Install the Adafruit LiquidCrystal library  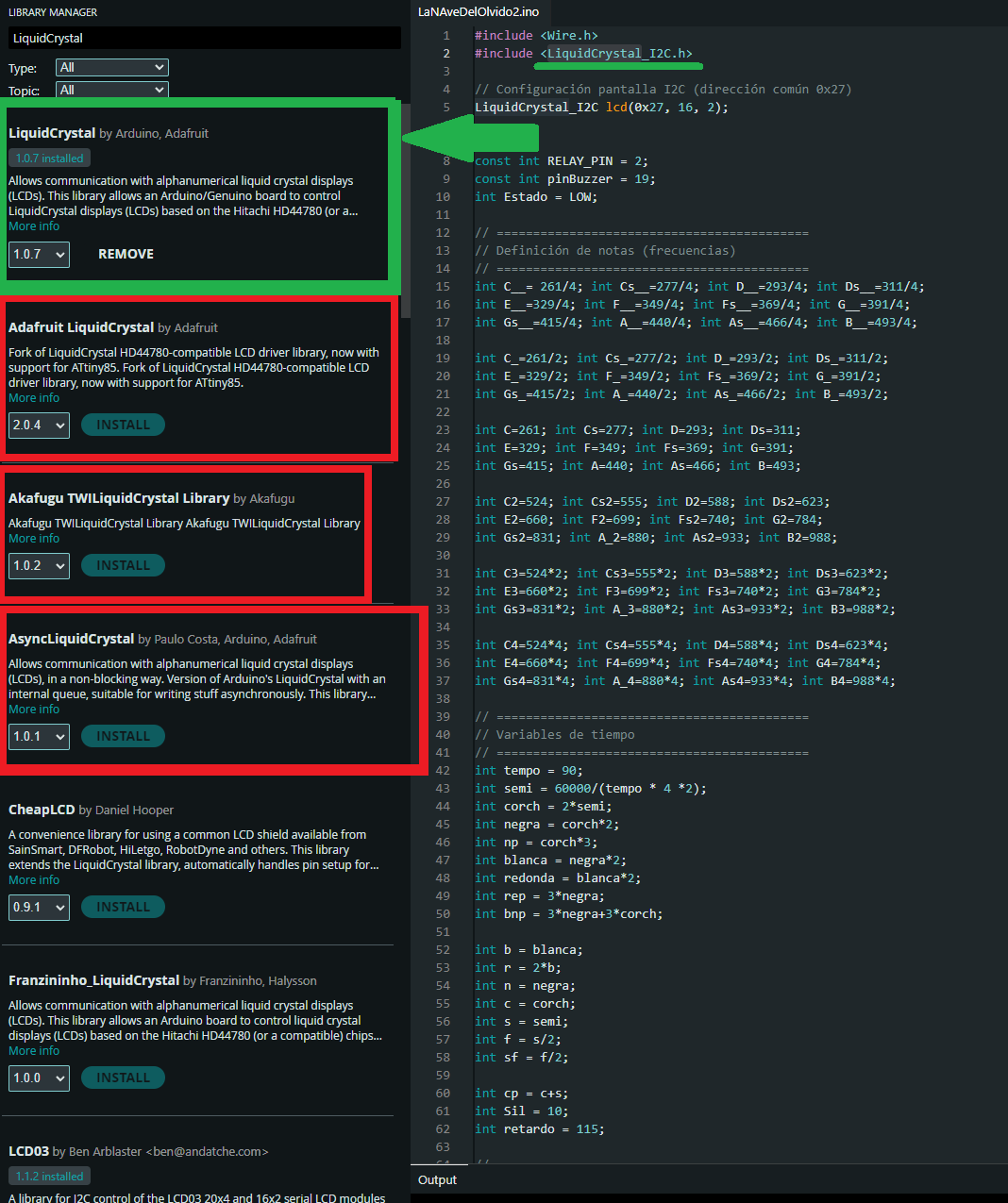pyautogui.click(x=123, y=425)
